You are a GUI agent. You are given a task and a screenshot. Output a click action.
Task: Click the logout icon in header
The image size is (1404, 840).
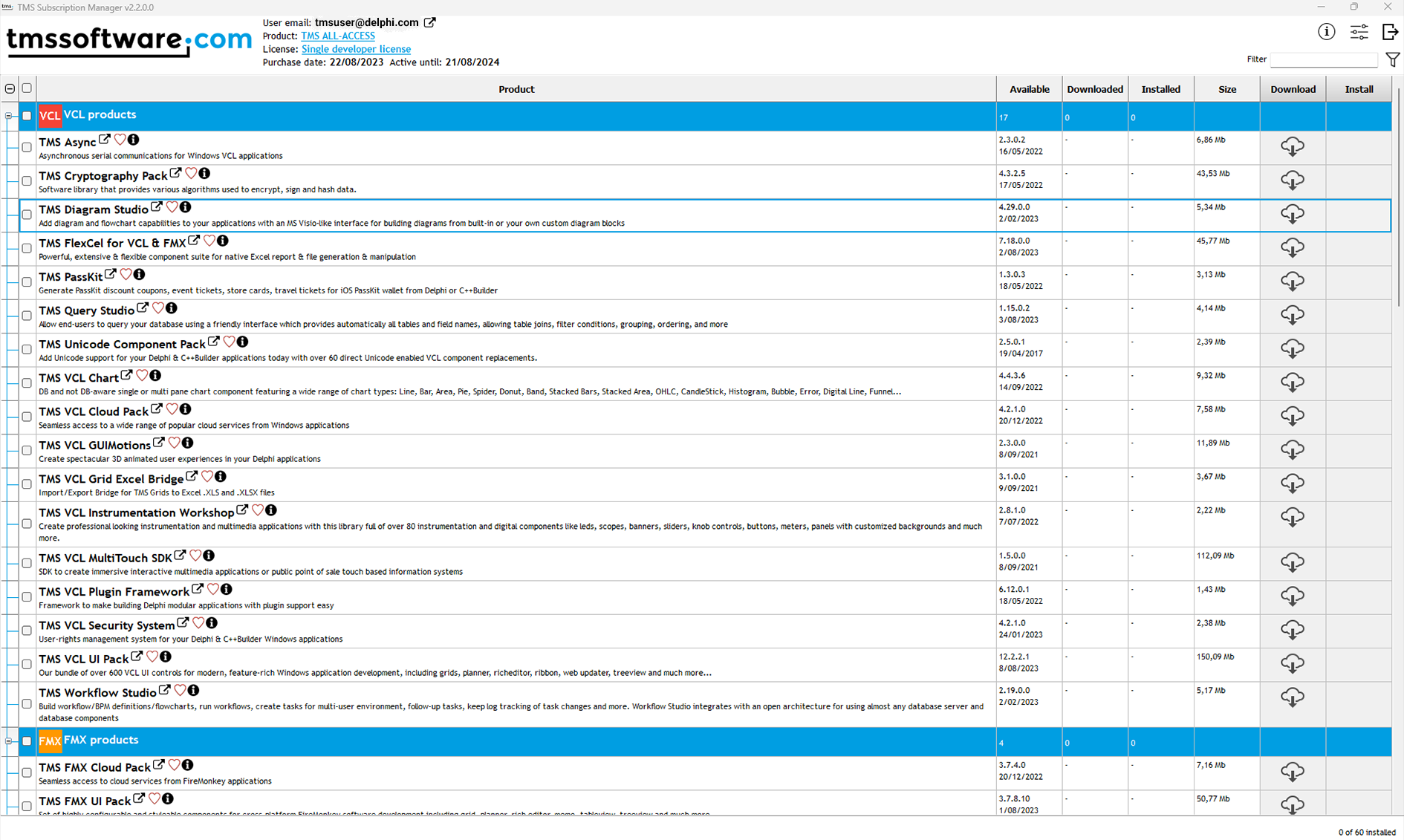coord(1390,32)
